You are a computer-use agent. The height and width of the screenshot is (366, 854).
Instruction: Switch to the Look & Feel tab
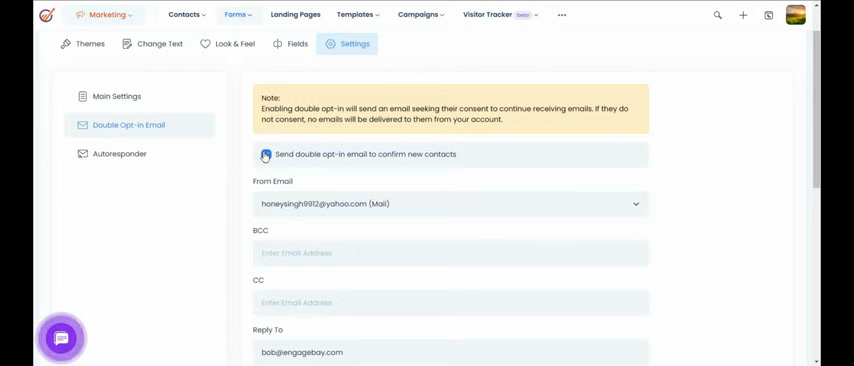(228, 44)
